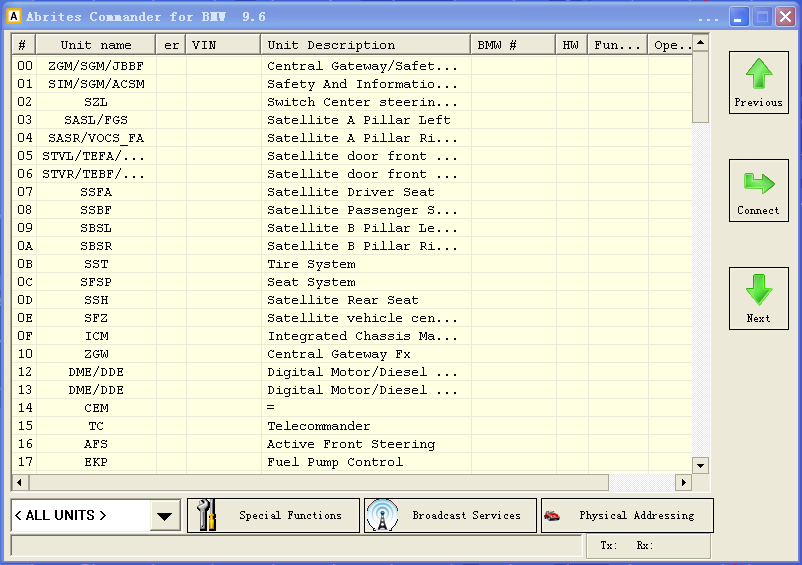
Task: Select the ZGW unit row
Action: pyautogui.click(x=352, y=354)
